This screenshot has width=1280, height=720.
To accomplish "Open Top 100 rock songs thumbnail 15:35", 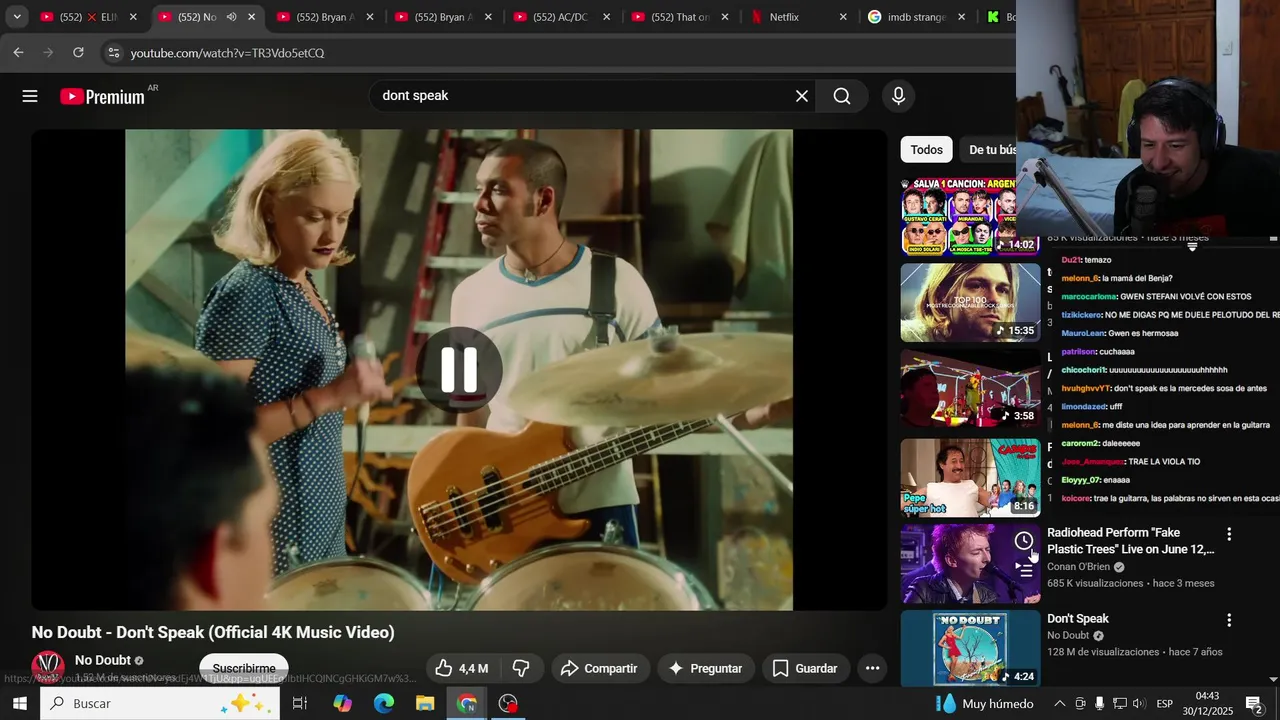I will [970, 303].
